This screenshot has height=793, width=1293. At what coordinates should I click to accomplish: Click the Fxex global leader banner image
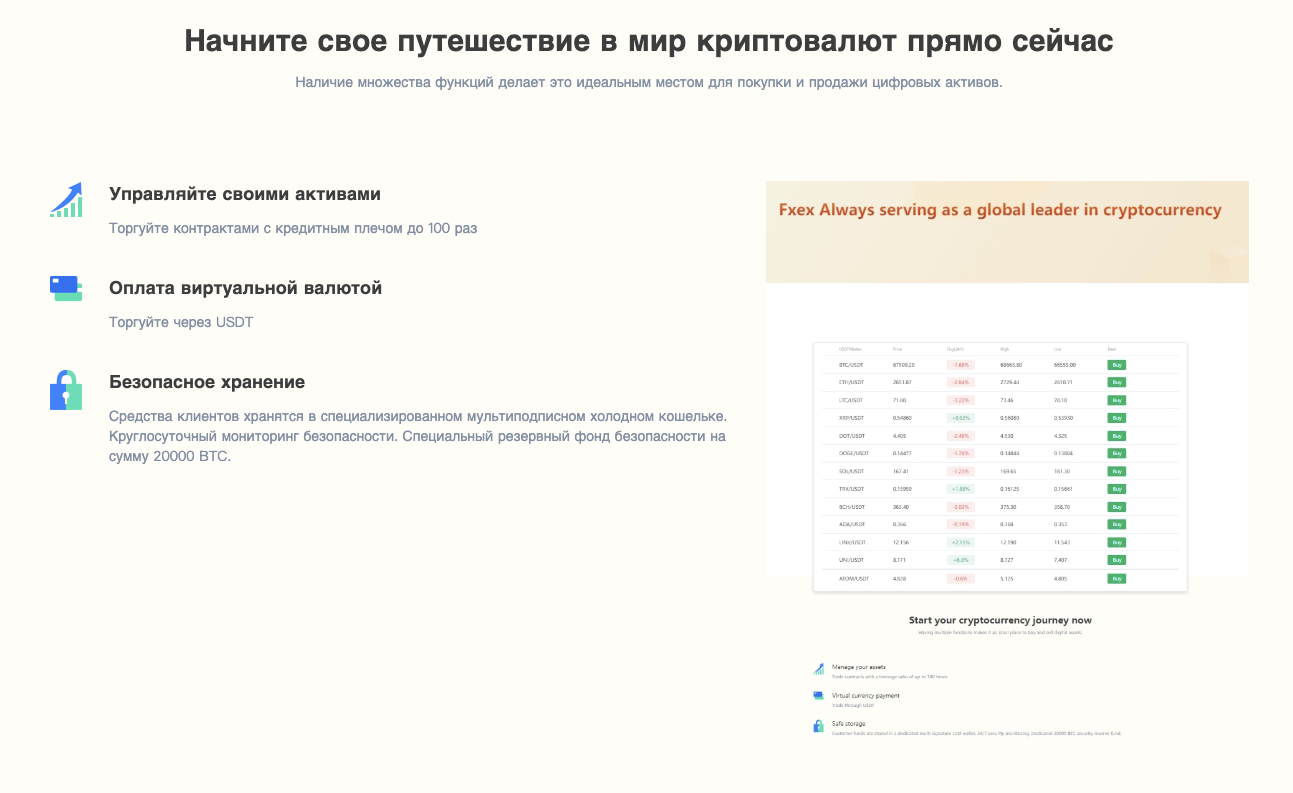click(1007, 232)
